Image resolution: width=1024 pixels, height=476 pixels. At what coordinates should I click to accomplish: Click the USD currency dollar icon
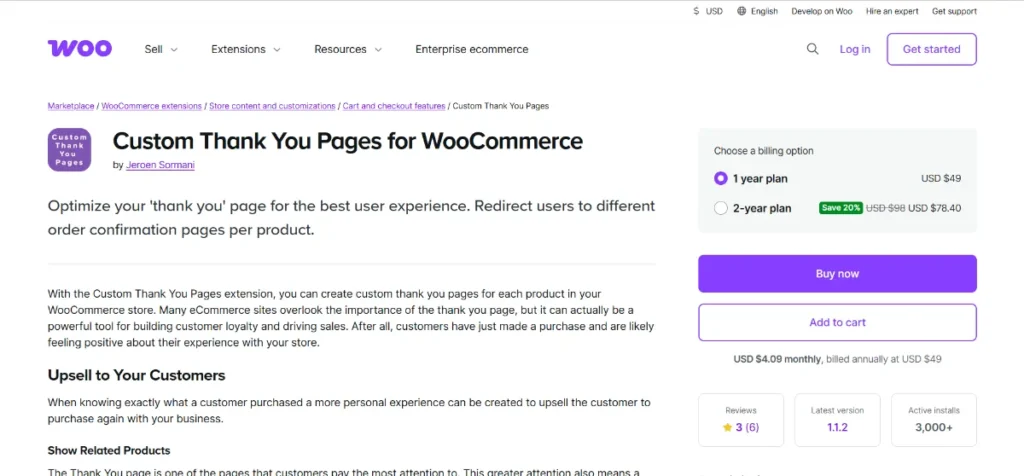(x=696, y=11)
